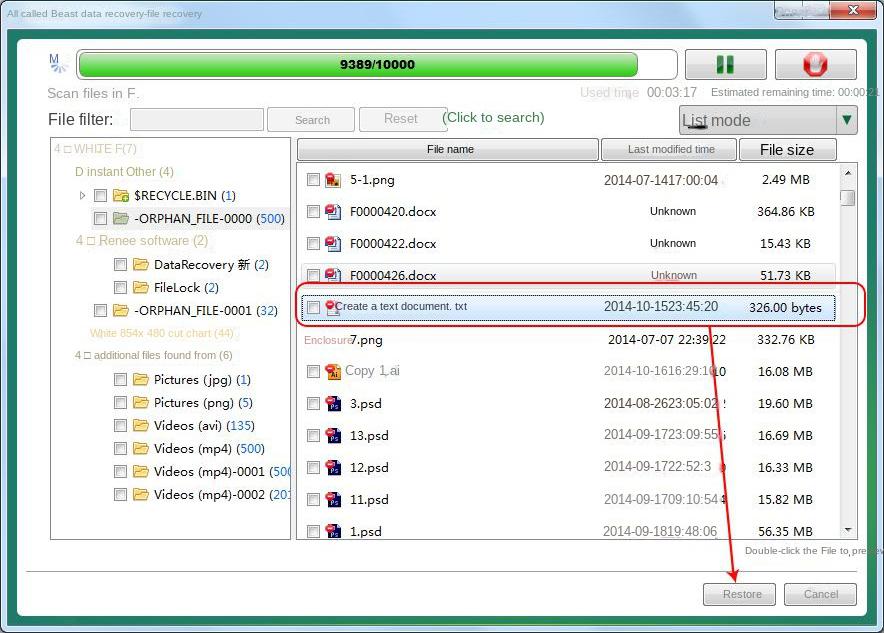Click the Word document icon for F0000420.docx
Screen dimensions: 884x633
[330, 212]
